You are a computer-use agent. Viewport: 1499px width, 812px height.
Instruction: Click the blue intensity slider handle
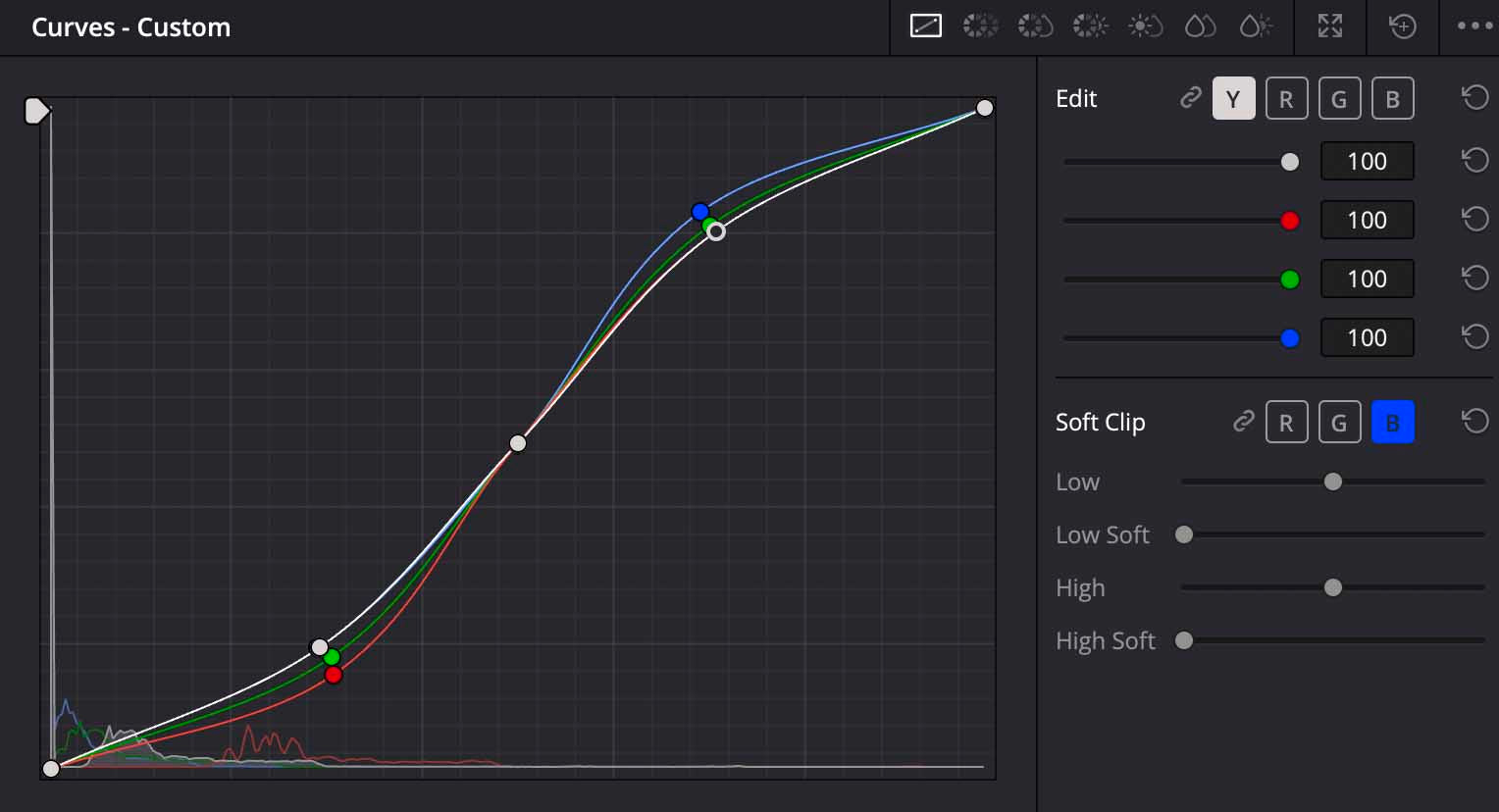[1290, 338]
